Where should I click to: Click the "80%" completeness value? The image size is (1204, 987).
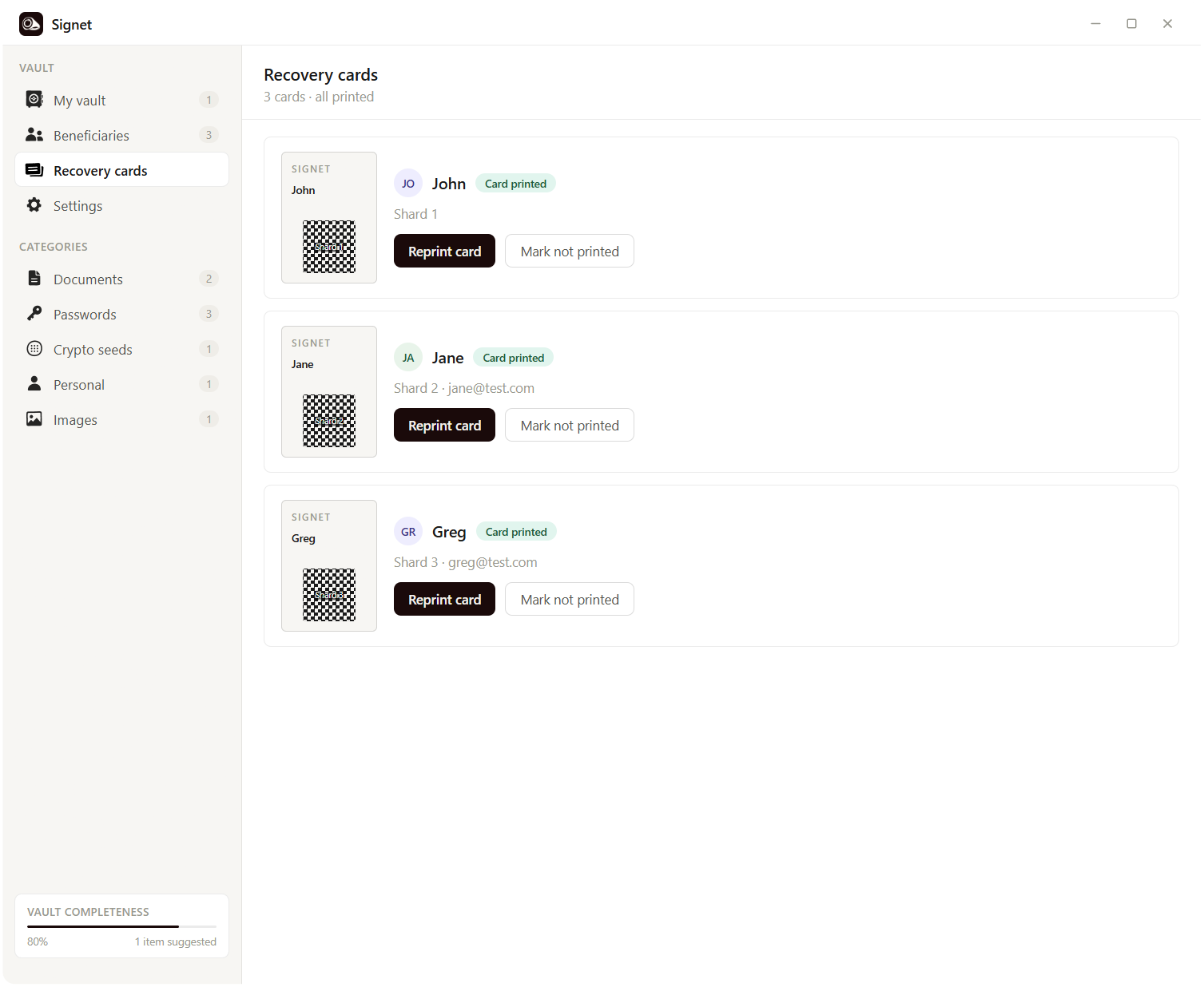point(38,941)
